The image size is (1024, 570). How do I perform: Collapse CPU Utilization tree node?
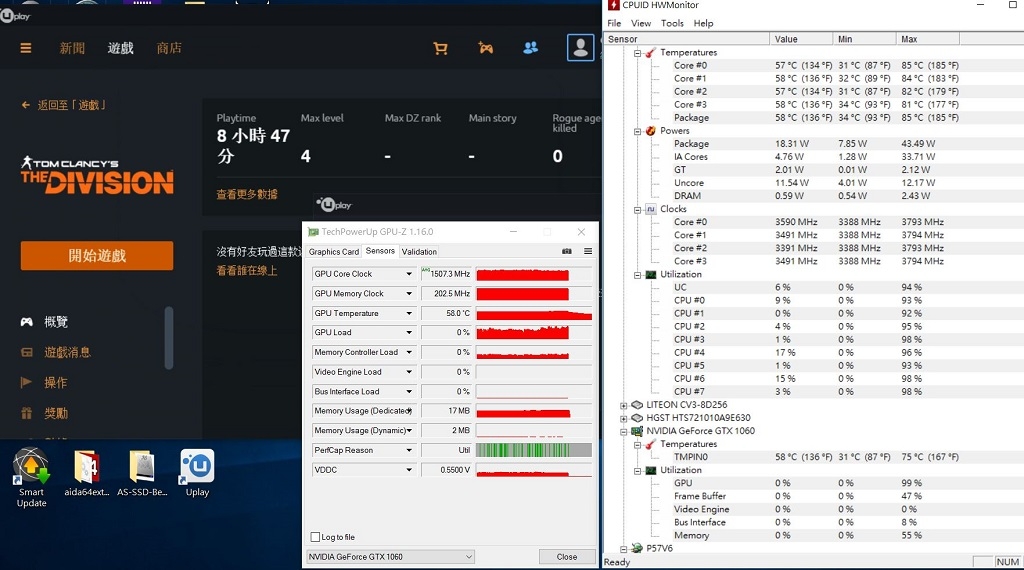click(637, 275)
